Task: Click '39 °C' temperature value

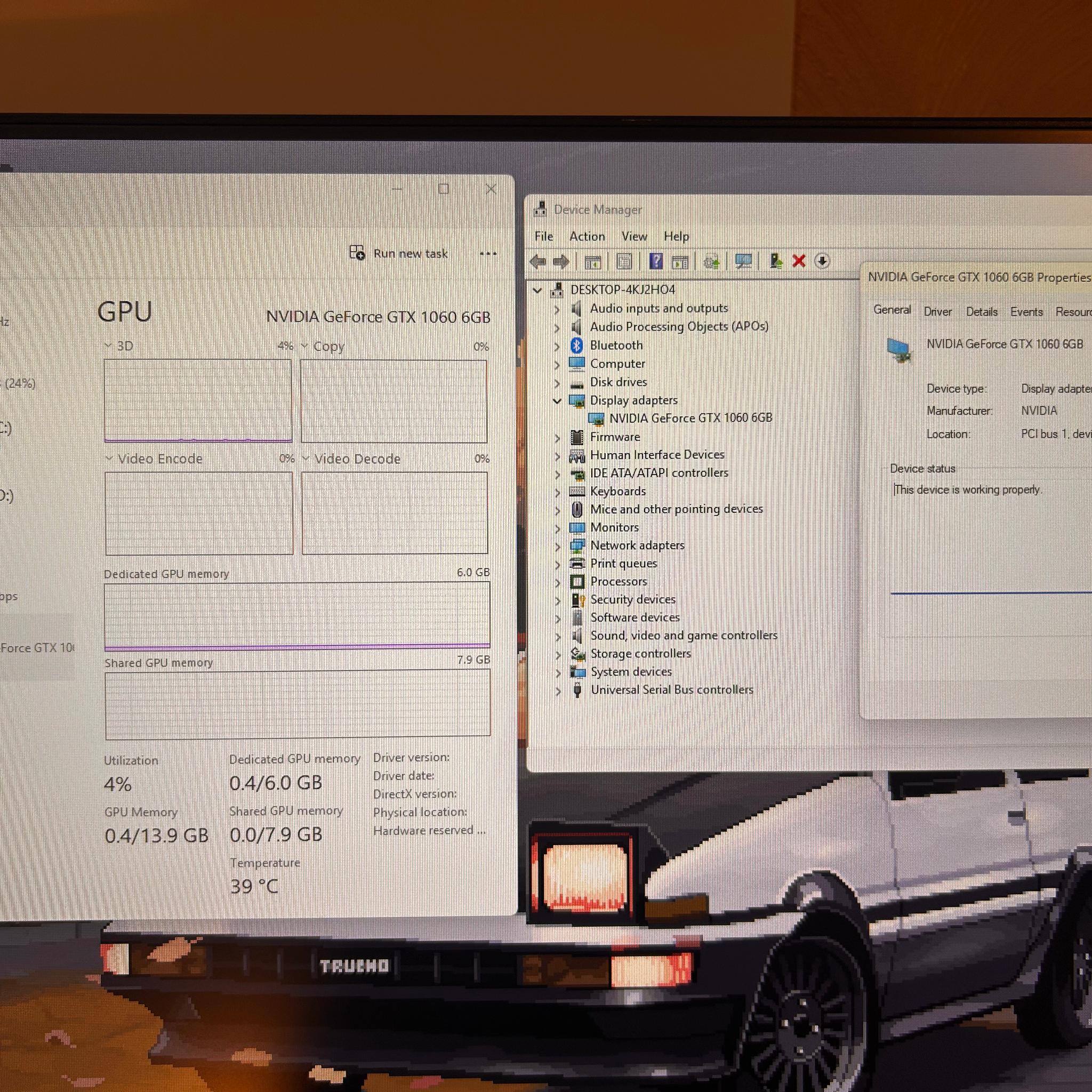Action: (x=254, y=886)
